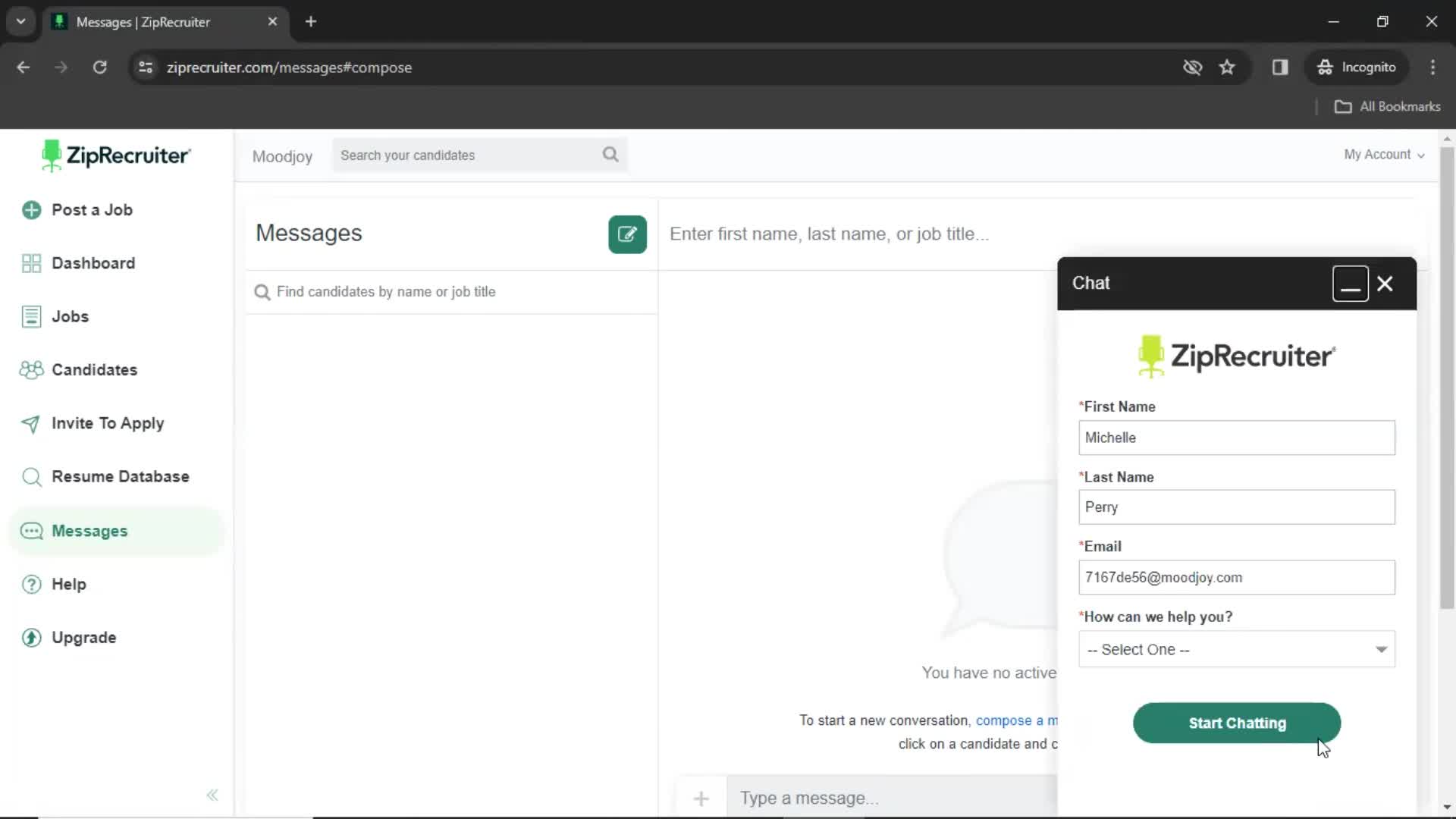Expand My Account menu

tap(1384, 154)
